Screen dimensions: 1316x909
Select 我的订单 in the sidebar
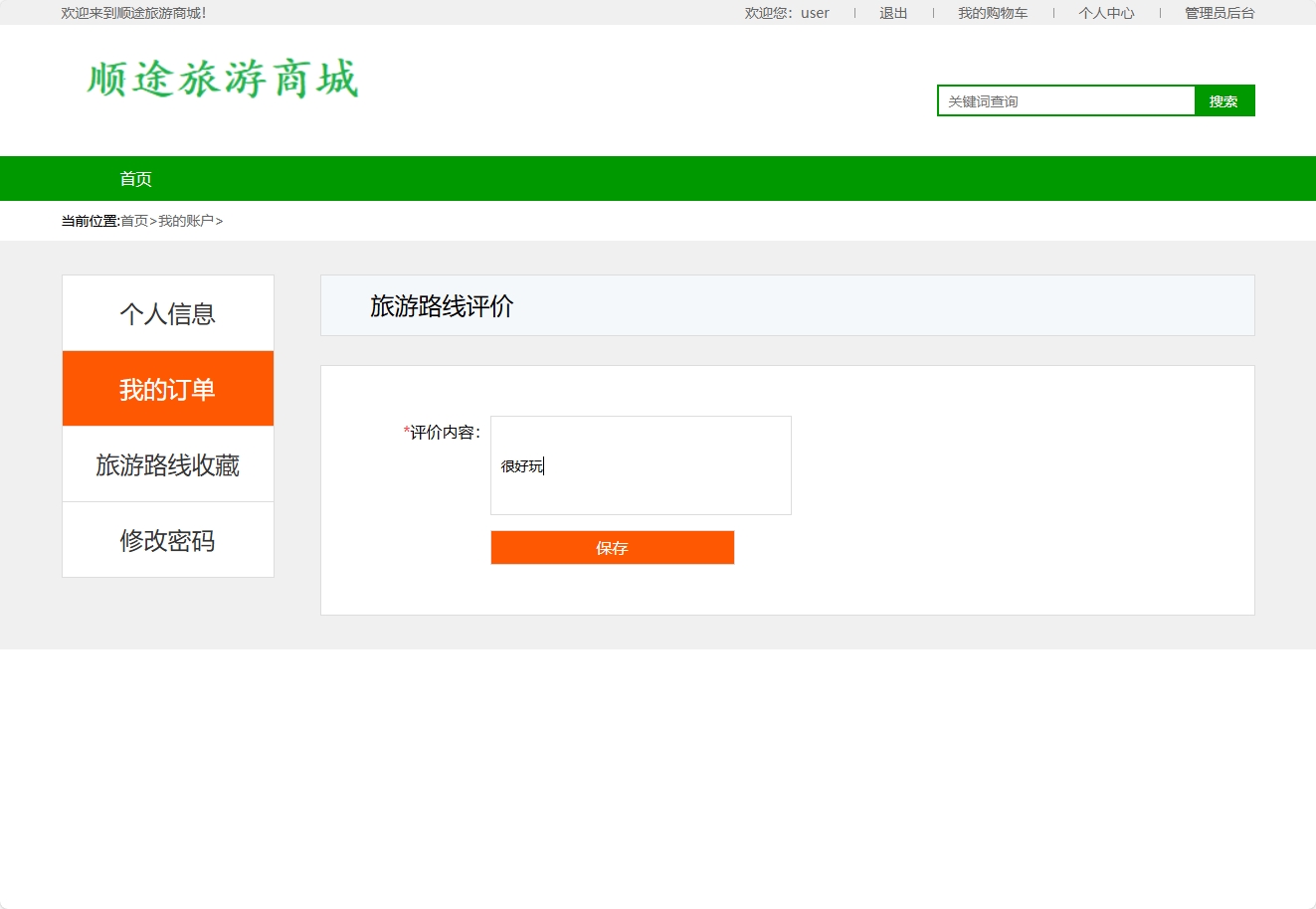(x=167, y=389)
